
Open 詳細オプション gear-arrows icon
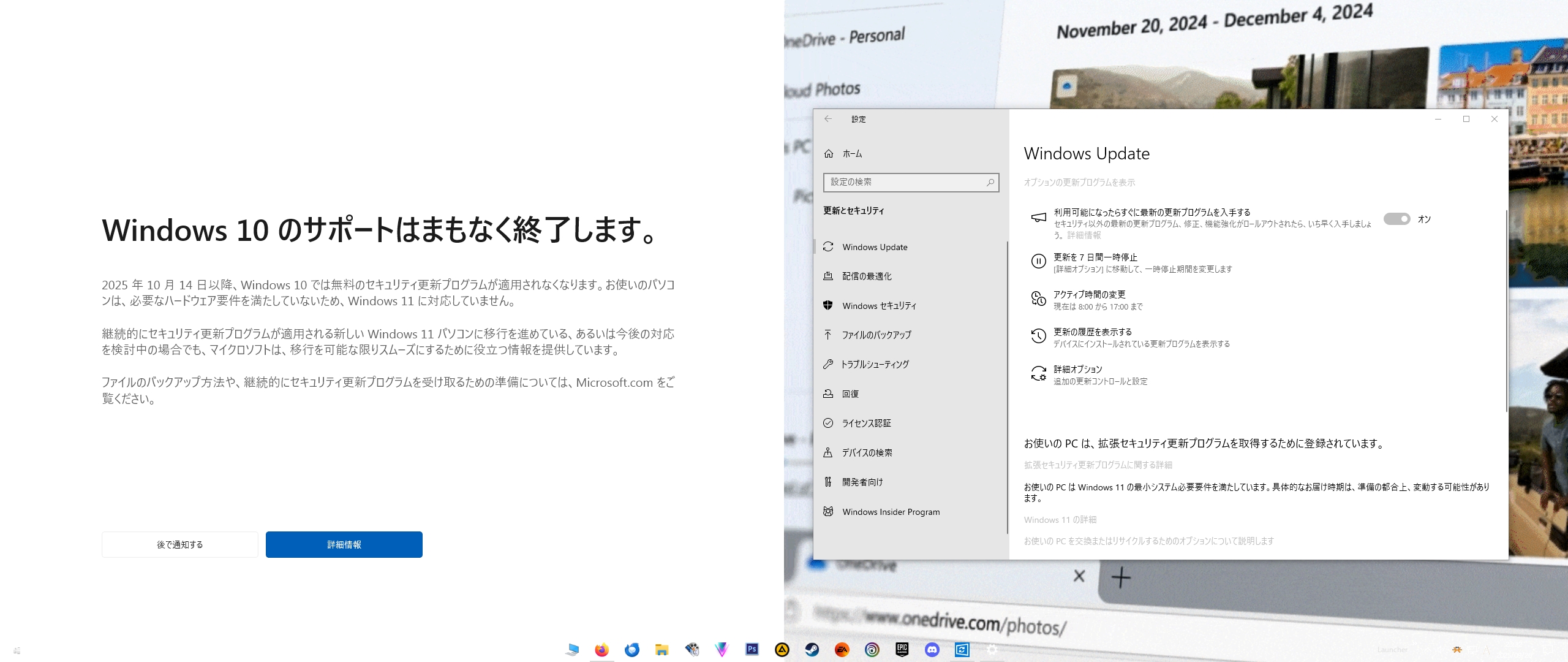[1038, 373]
